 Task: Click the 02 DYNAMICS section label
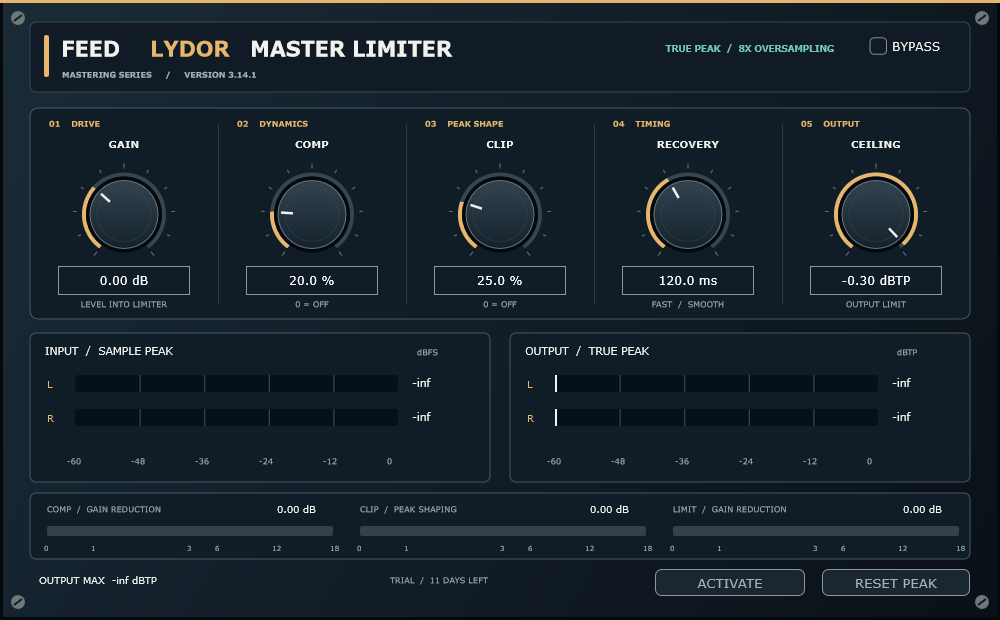[272, 124]
